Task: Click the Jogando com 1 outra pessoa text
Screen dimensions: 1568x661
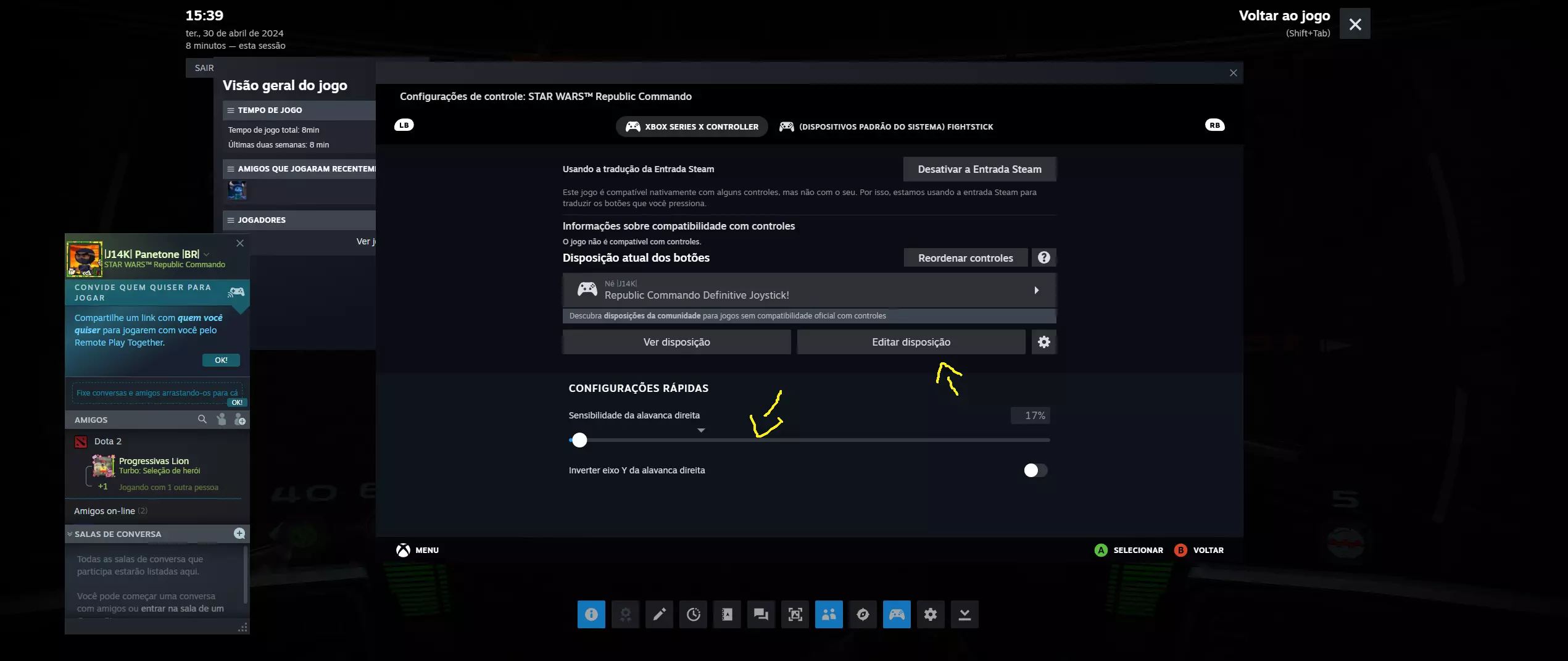Action: click(168, 487)
